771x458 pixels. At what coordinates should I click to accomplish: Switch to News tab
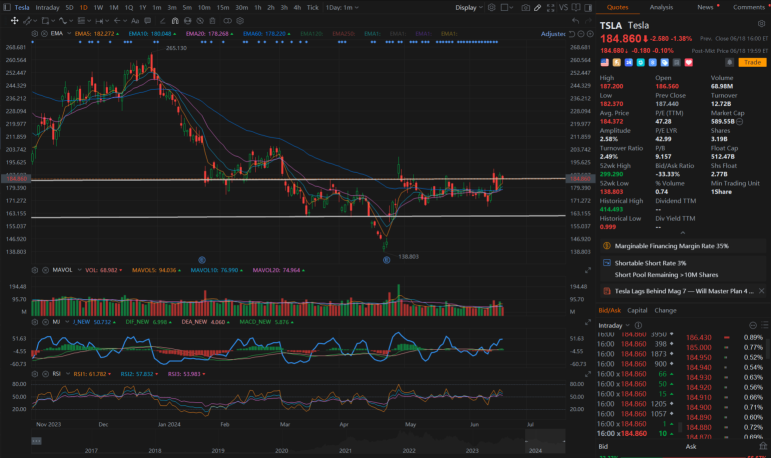click(x=705, y=7)
